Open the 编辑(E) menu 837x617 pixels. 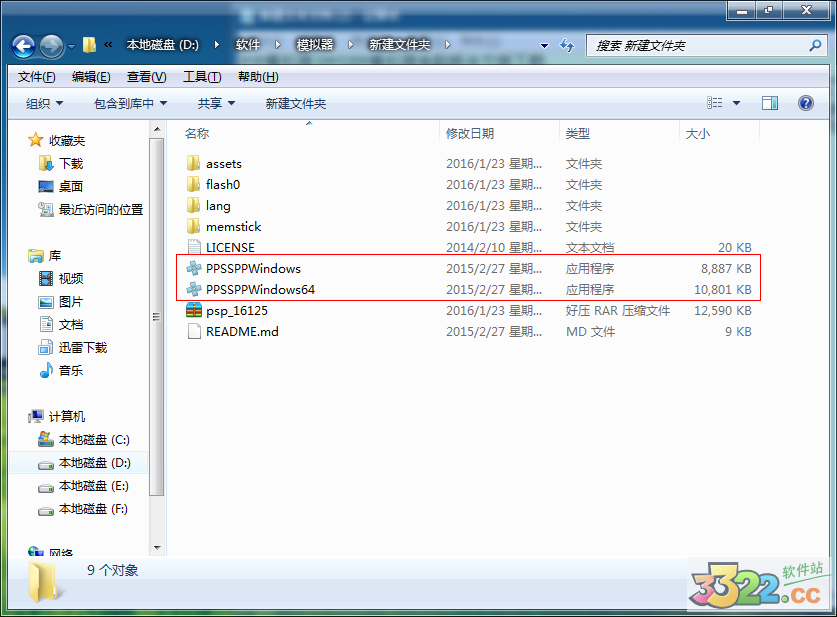click(x=91, y=77)
